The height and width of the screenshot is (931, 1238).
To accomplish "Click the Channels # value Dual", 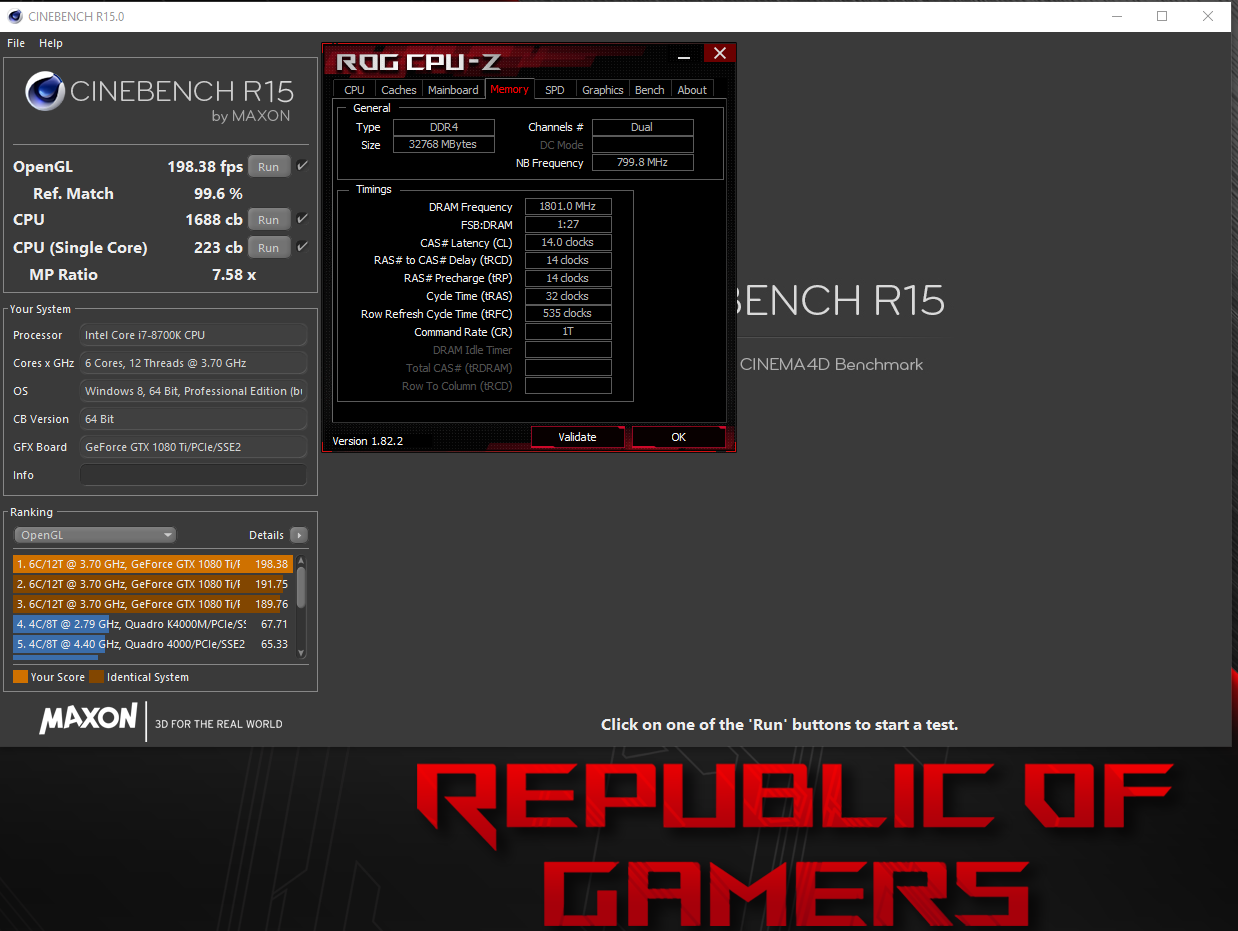I will coord(642,127).
